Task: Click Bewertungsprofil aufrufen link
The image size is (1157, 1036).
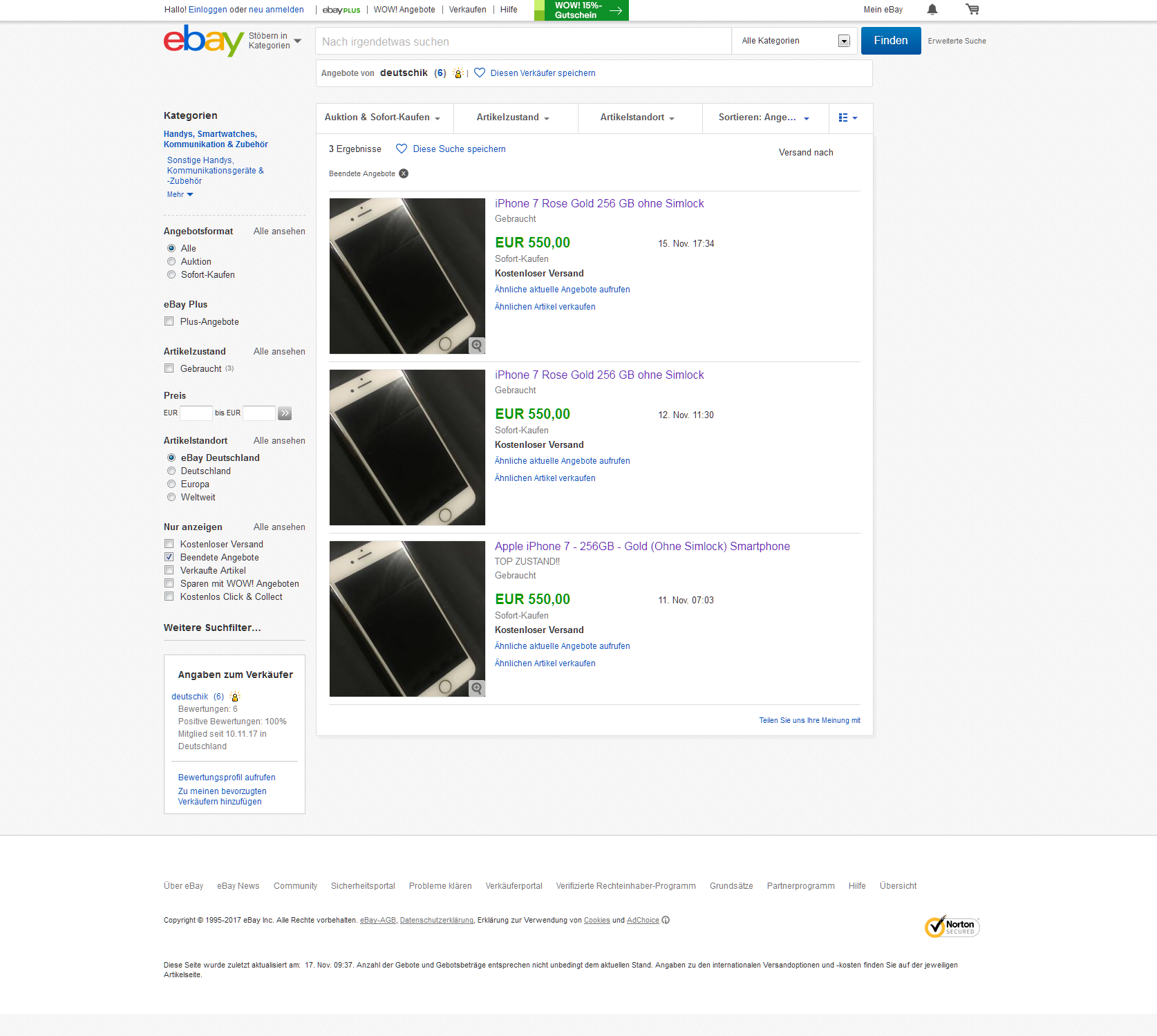Action: pyautogui.click(x=227, y=778)
